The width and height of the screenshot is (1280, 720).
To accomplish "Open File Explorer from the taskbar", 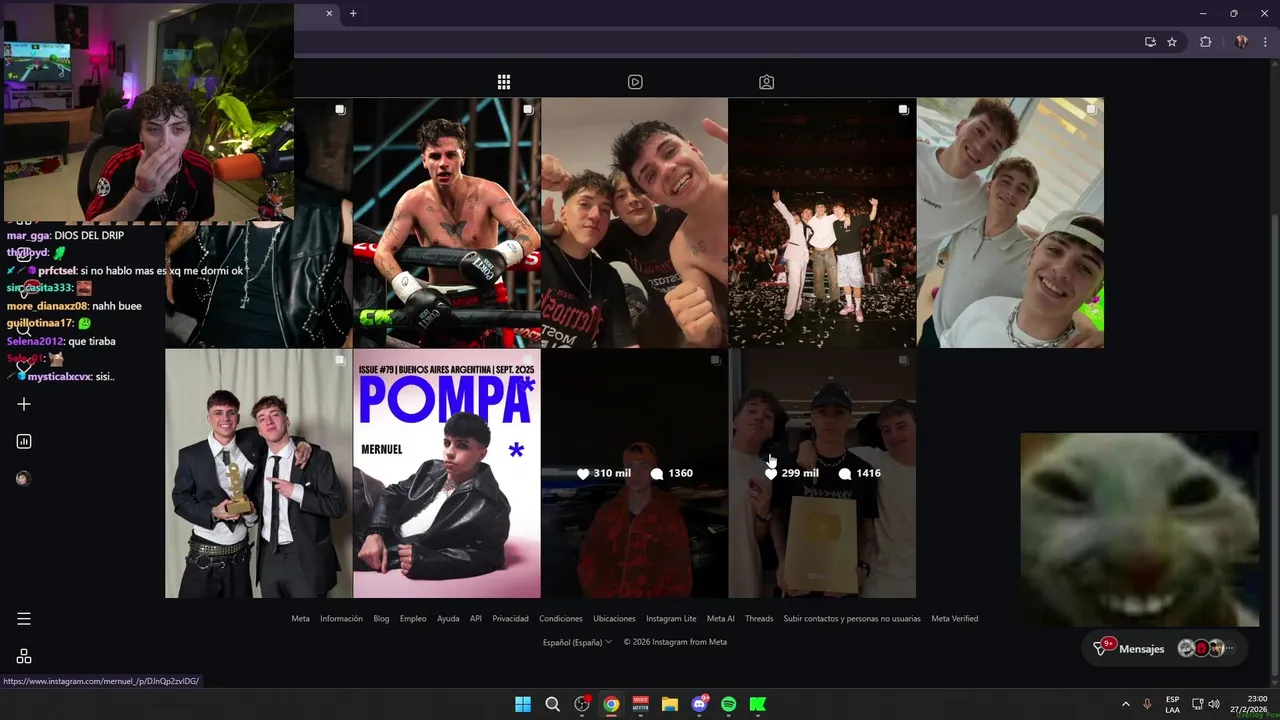I will pos(670,704).
